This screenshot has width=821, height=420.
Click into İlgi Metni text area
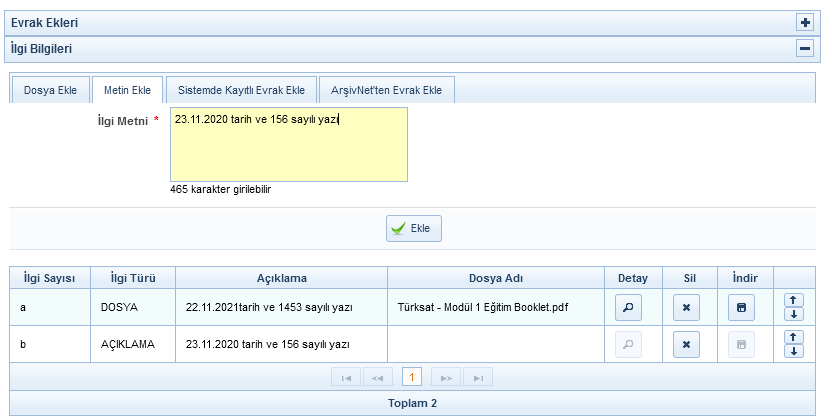[x=289, y=145]
